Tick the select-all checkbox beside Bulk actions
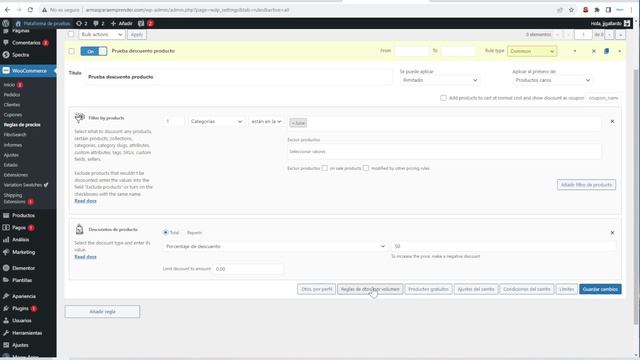The image size is (640, 360). (x=71, y=34)
